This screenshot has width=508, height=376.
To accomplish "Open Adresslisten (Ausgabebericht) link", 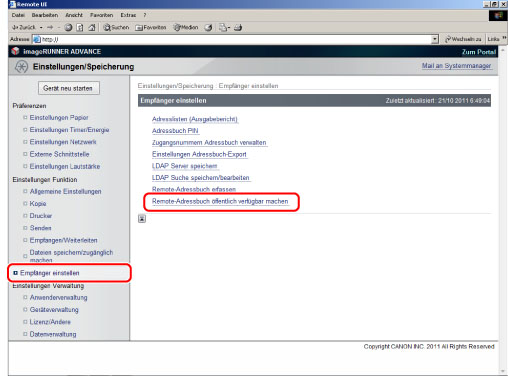I will 195,119.
